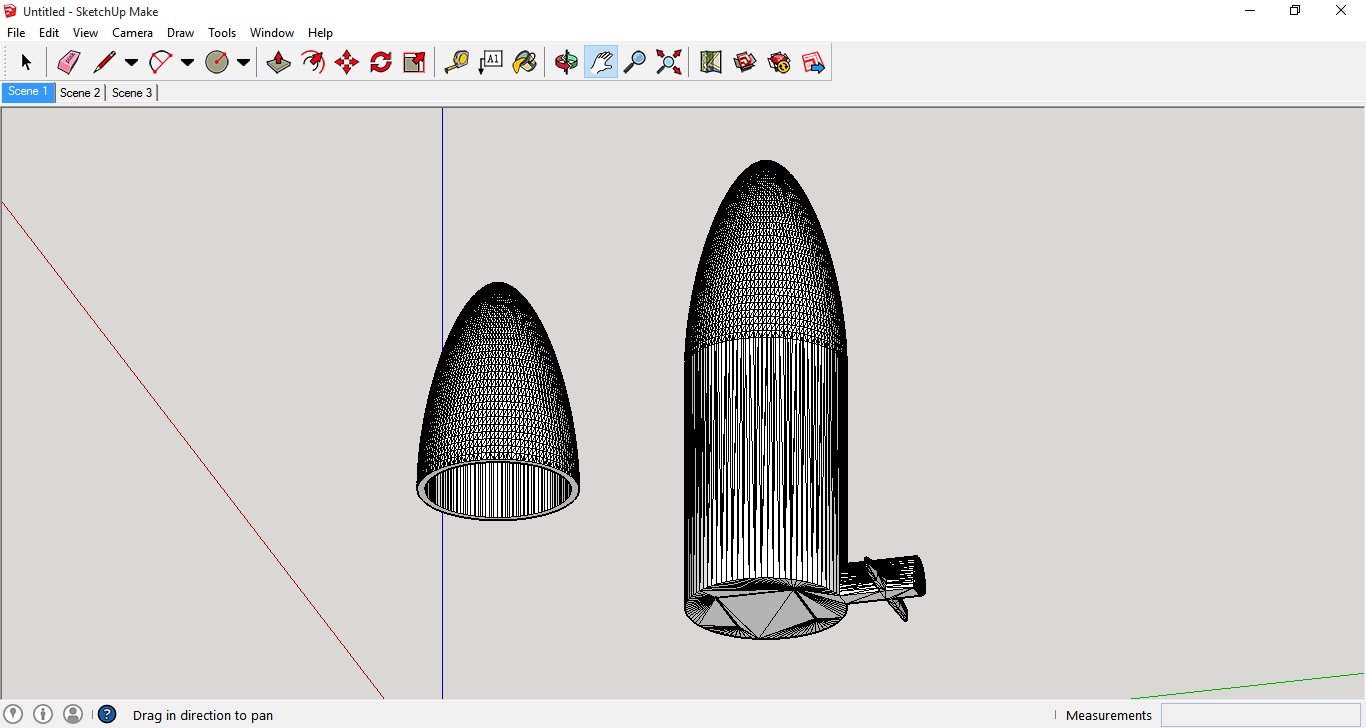Open the File menu
The height and width of the screenshot is (728, 1366).
coord(16,33)
